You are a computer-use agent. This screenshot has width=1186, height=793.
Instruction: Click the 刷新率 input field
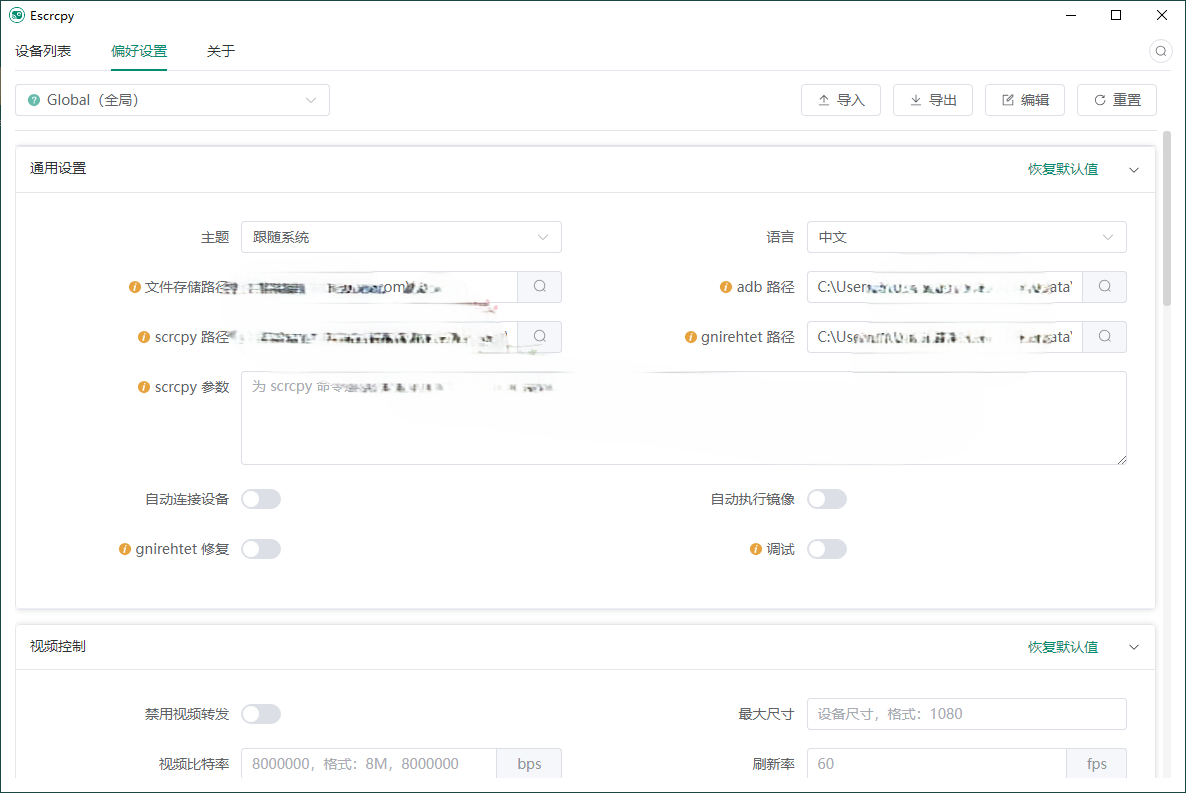936,764
